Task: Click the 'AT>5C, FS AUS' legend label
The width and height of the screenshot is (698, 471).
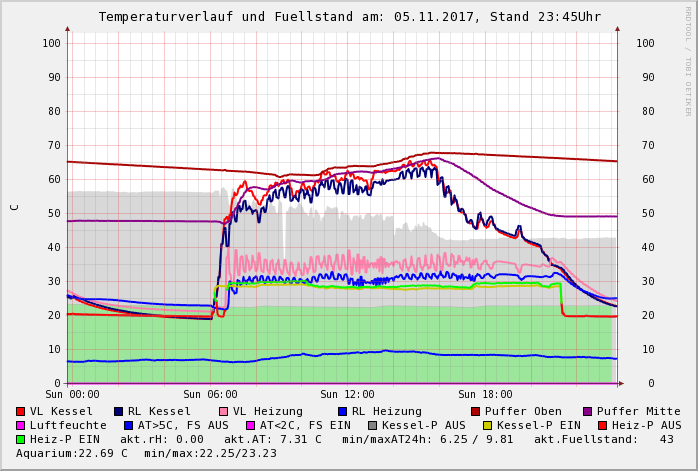Action: click(183, 425)
